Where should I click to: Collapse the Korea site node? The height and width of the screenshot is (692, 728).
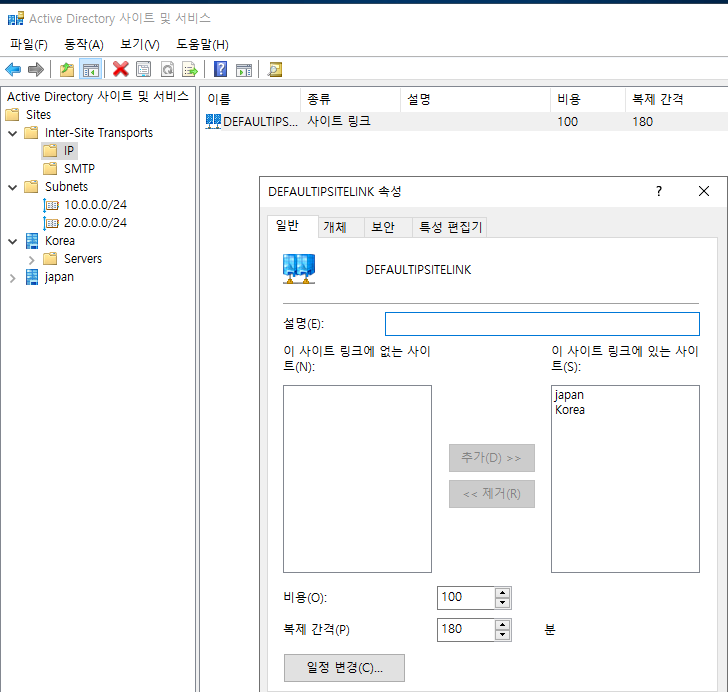click(13, 241)
